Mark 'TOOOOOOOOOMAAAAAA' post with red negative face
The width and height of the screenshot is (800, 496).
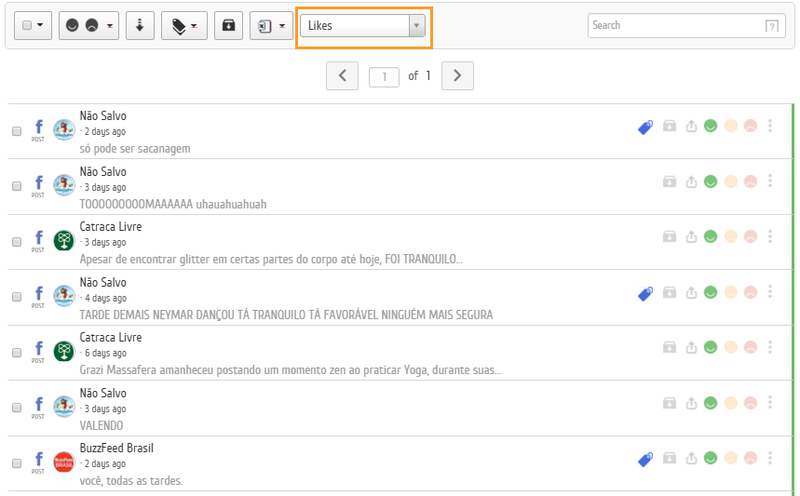(749, 182)
